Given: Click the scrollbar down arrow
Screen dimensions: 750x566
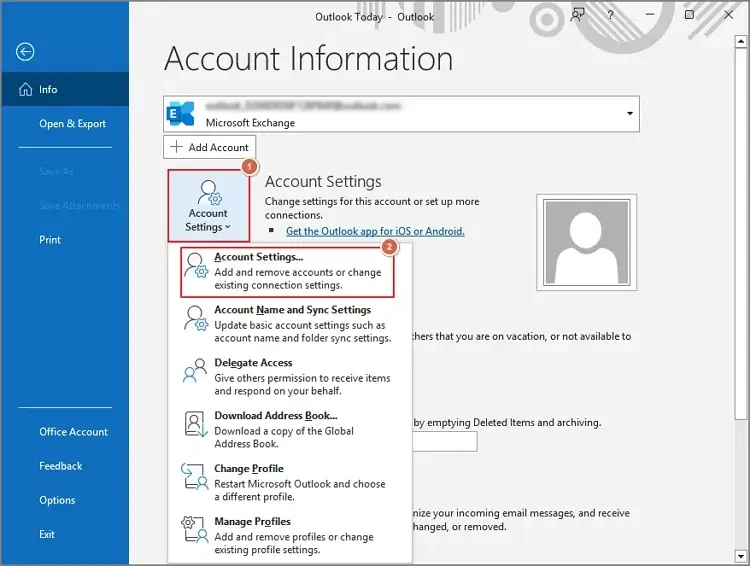Looking at the screenshot, I should tap(740, 556).
